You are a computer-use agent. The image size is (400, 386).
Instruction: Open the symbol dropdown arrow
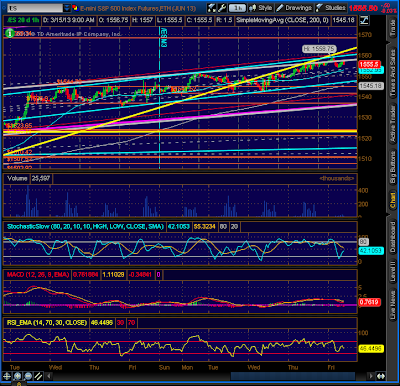point(67,8)
